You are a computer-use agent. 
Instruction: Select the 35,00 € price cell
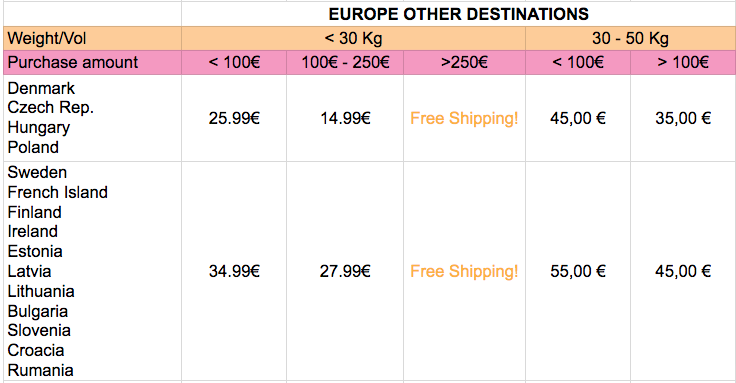click(683, 118)
